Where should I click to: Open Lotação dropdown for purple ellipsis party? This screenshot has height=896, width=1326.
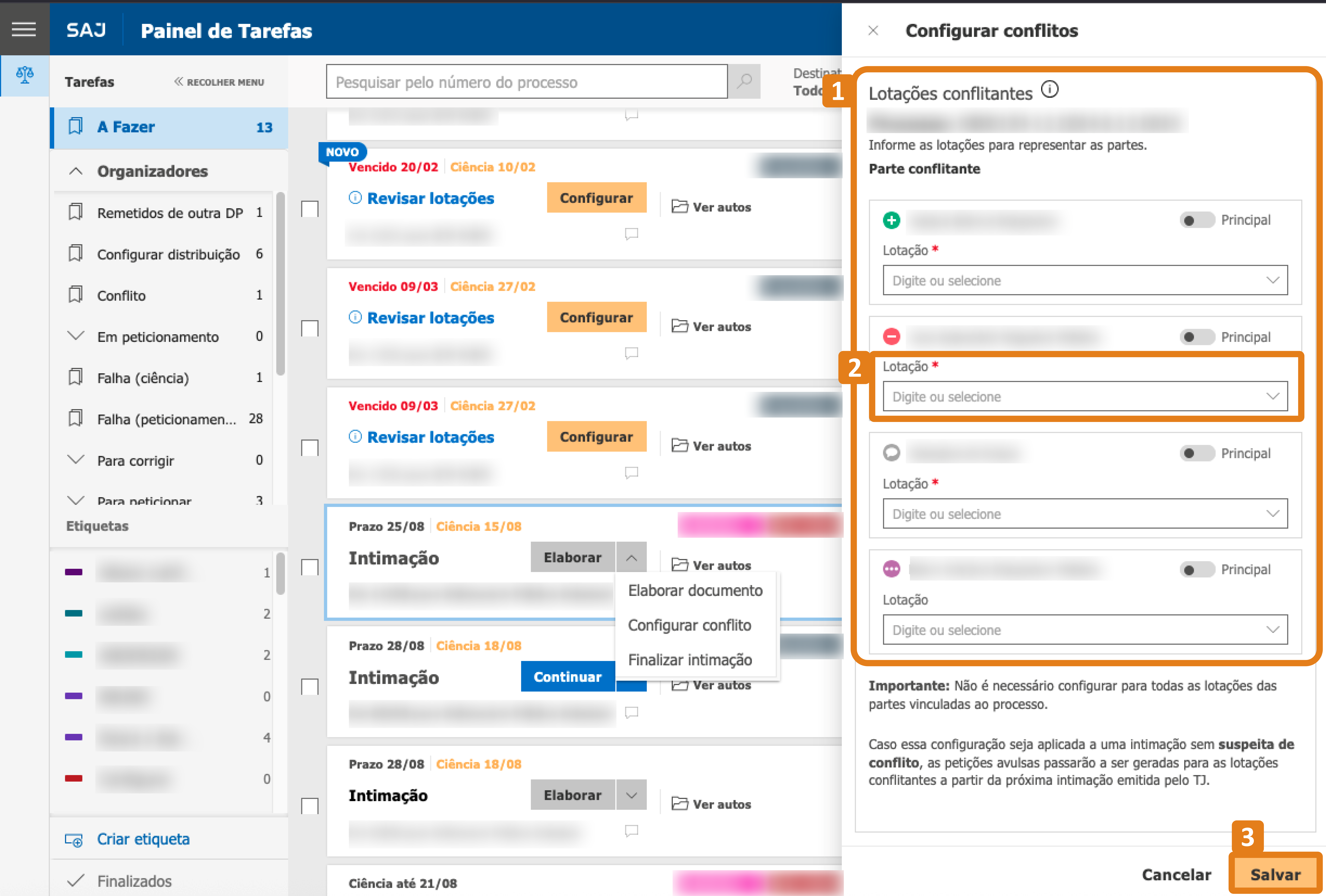click(1085, 629)
